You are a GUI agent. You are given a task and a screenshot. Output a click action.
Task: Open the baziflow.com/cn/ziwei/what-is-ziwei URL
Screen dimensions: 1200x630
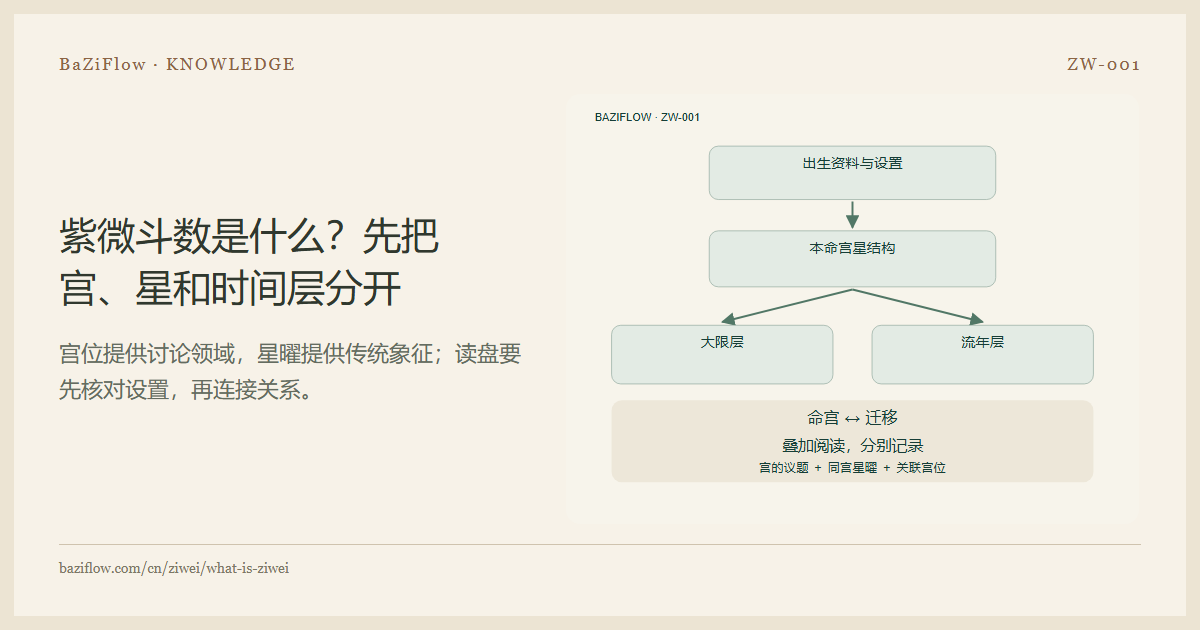coord(174,568)
